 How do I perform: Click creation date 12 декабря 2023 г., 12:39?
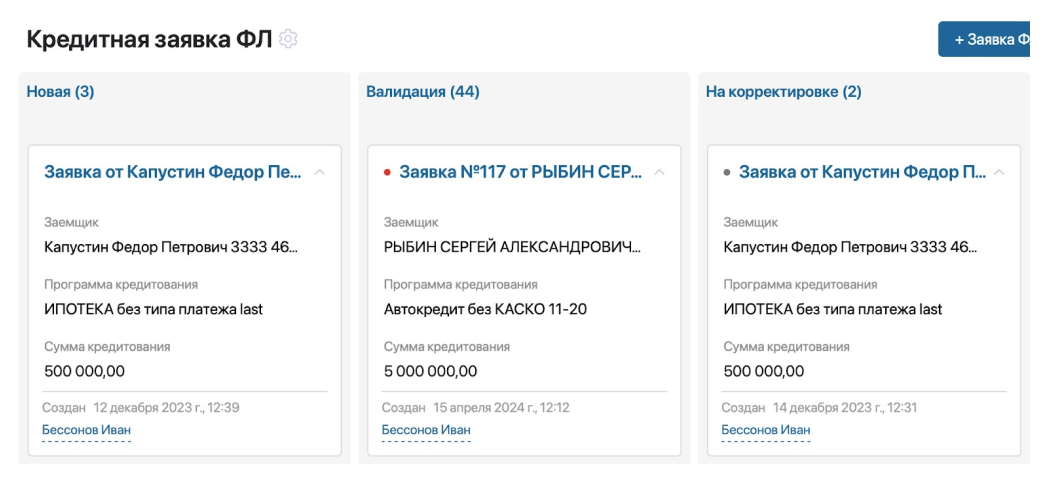(166, 408)
